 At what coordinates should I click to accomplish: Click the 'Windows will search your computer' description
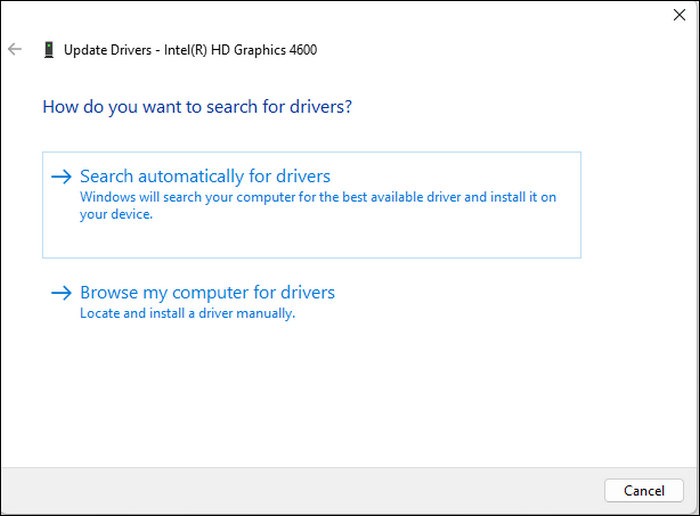tap(317, 198)
